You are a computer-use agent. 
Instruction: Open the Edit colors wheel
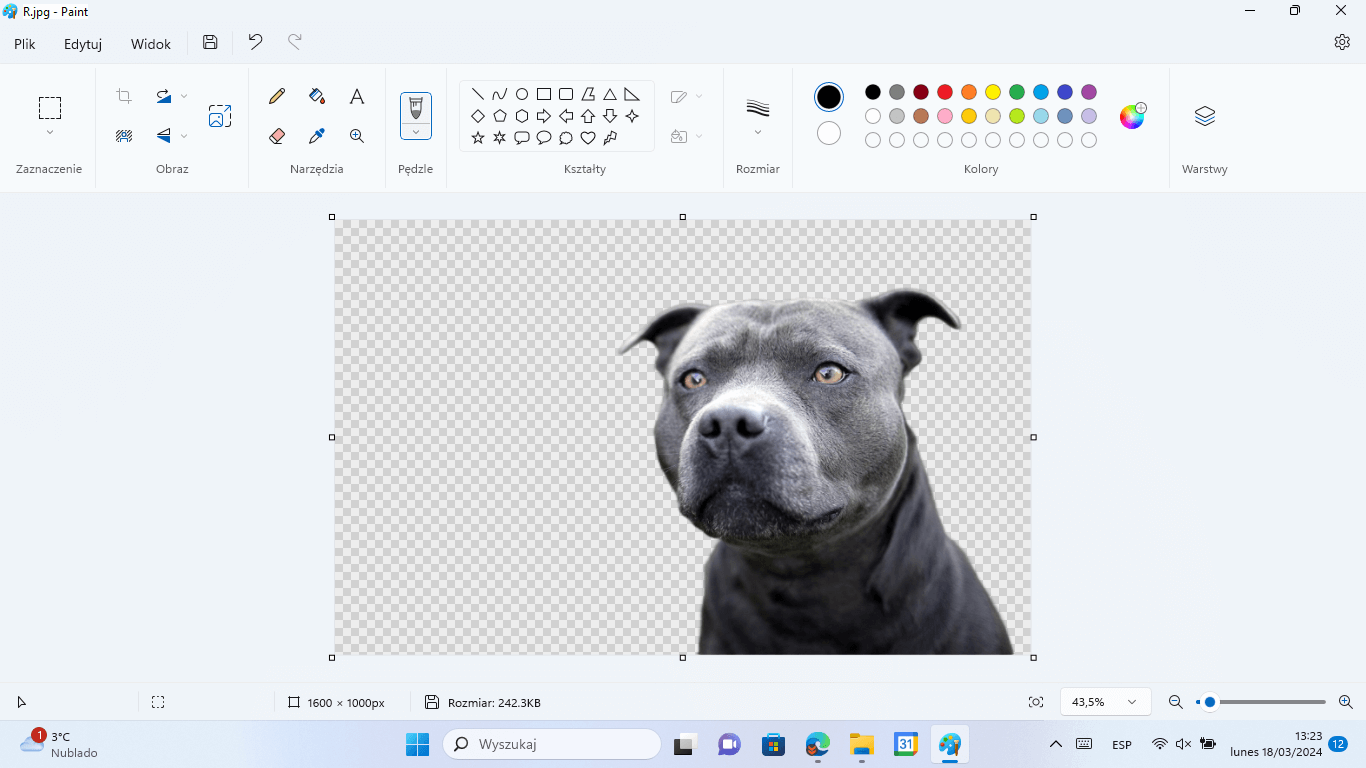1132,116
